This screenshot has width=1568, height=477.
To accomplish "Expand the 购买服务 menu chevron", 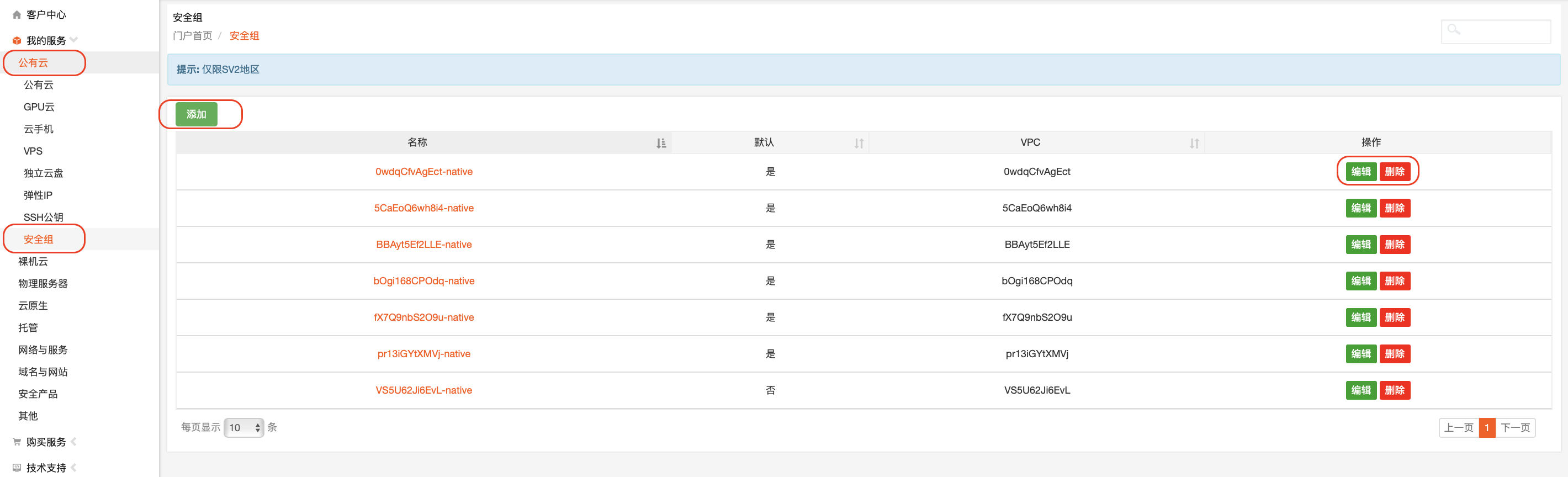I will click(73, 442).
